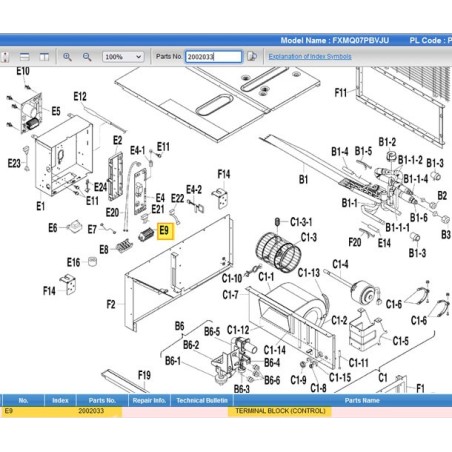Click the E12 part label

(80, 97)
